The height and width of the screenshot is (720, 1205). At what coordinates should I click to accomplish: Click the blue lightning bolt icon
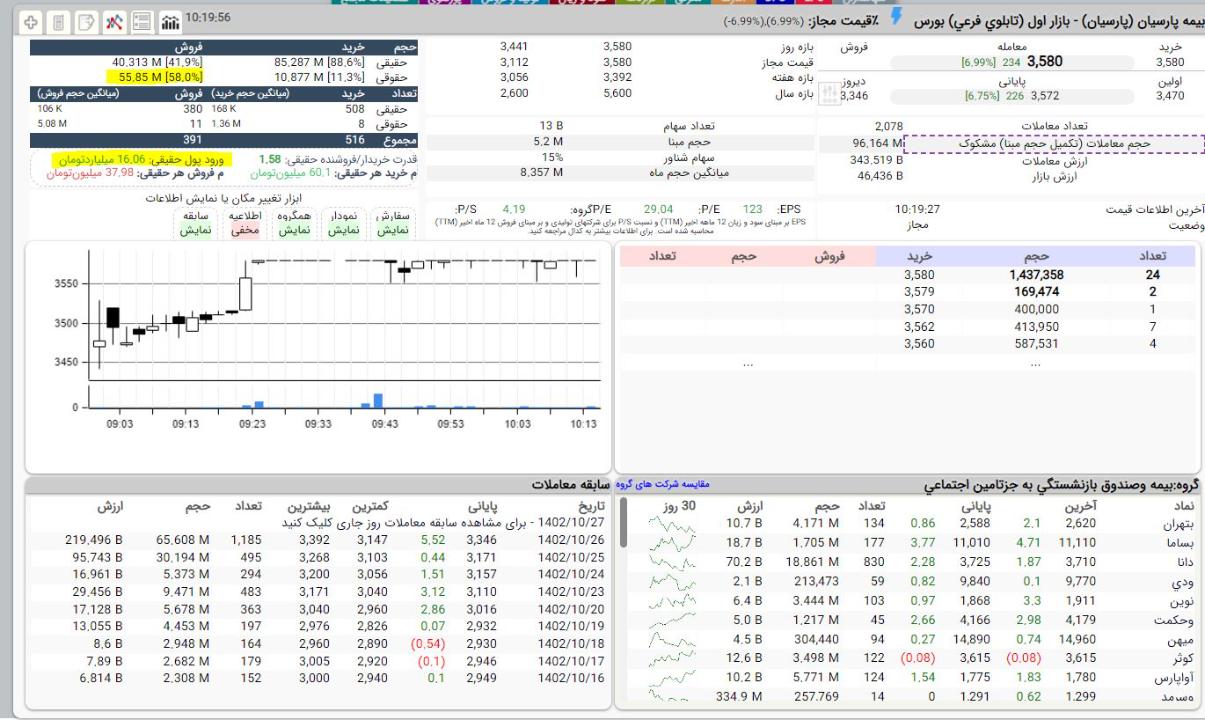(896, 16)
